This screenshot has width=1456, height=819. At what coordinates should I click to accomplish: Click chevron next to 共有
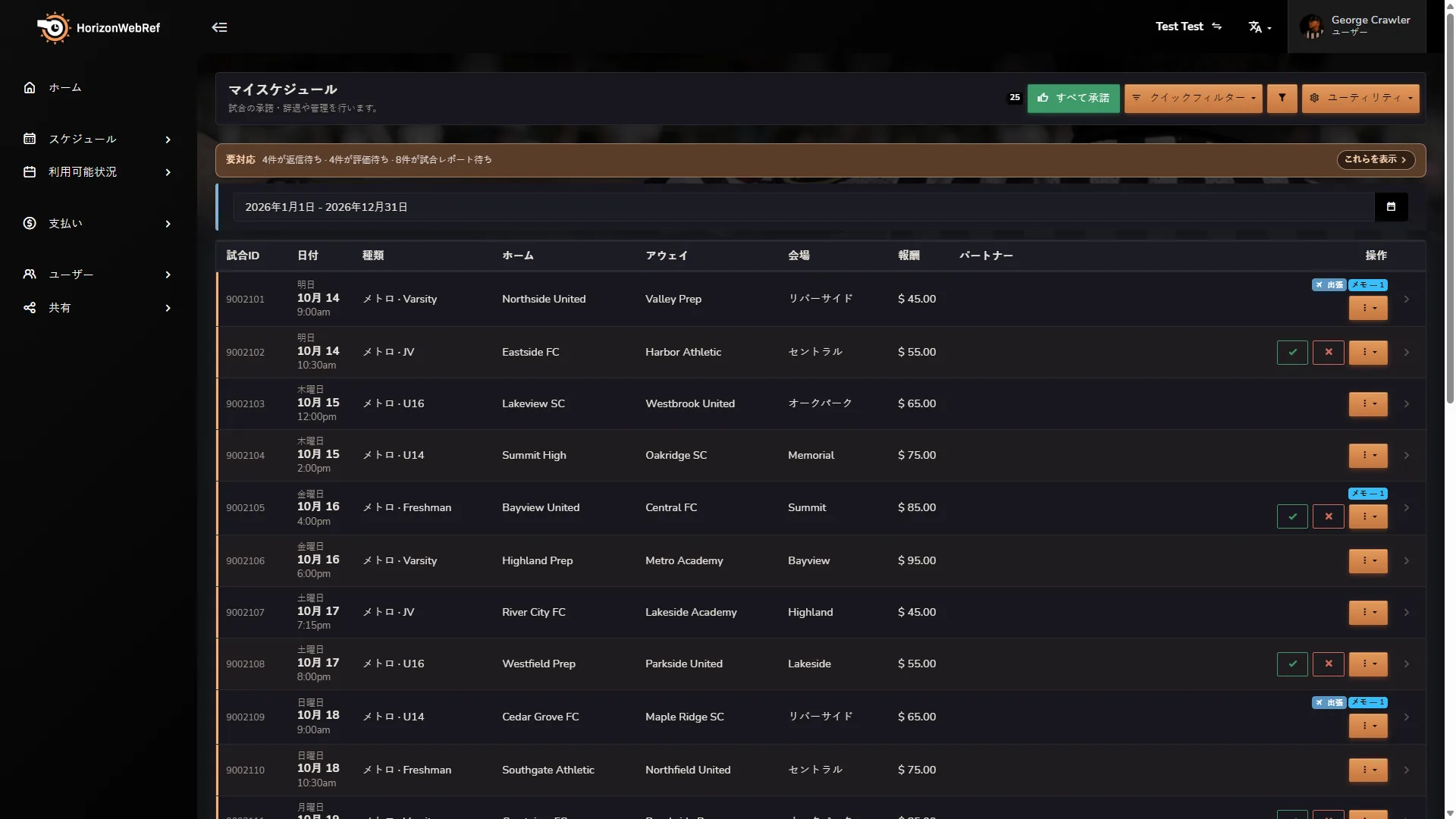pyautogui.click(x=168, y=308)
